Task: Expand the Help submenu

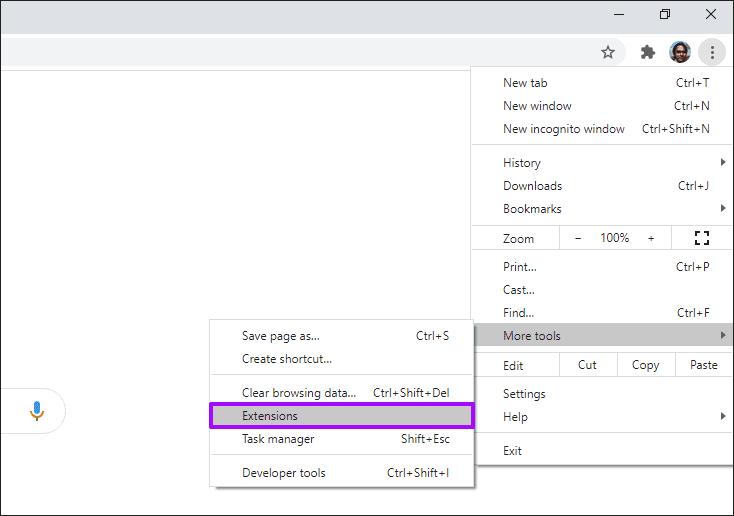Action: pyautogui.click(x=602, y=417)
